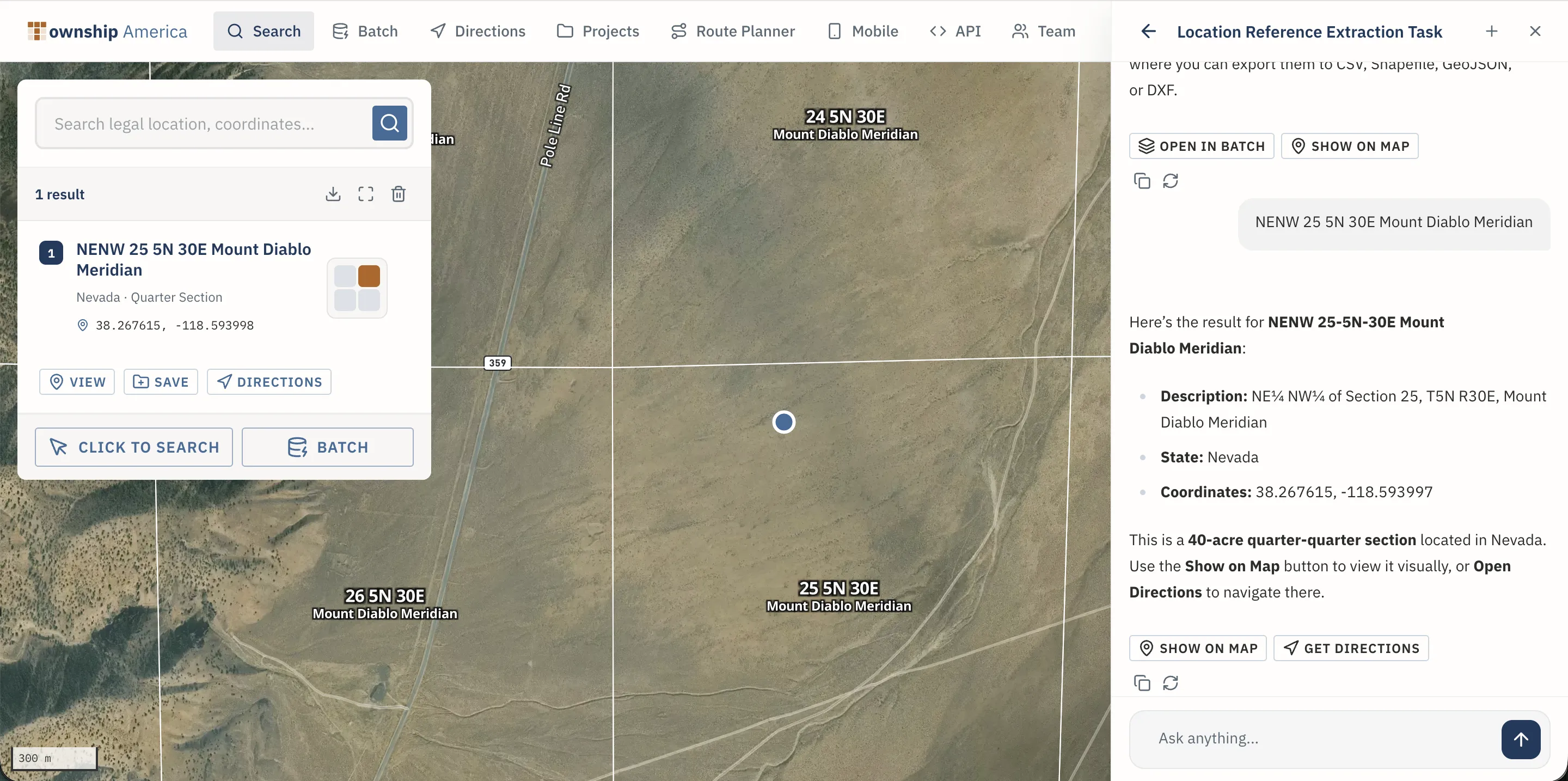The height and width of the screenshot is (781, 1568).
Task: Send message with the up arrow button
Action: pos(1521,739)
